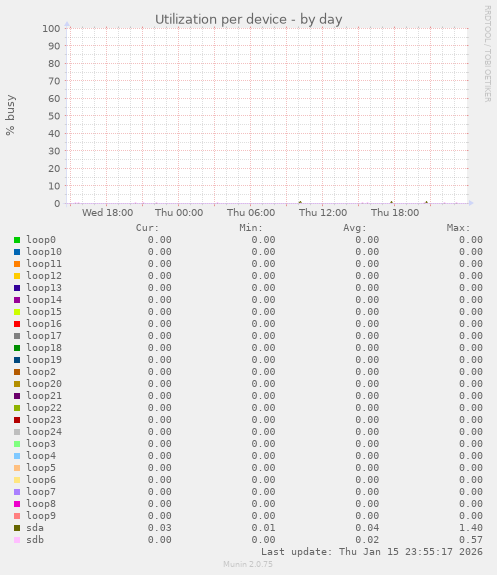
Task: Click the 100 y-axis label
Action: point(51,29)
